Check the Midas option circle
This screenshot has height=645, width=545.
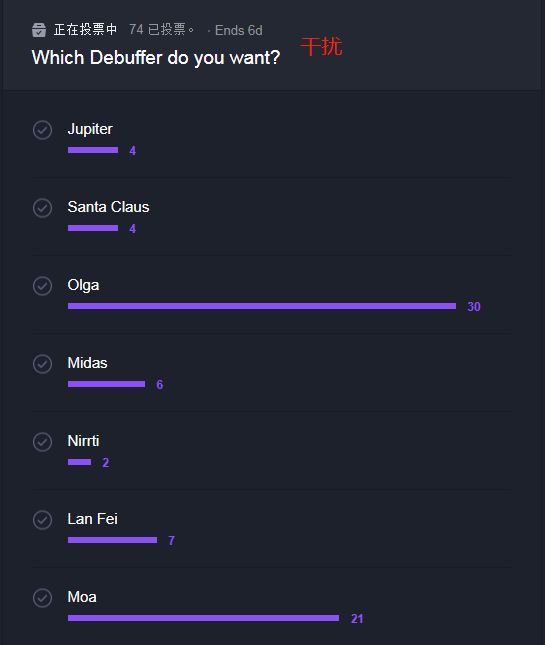click(x=42, y=364)
